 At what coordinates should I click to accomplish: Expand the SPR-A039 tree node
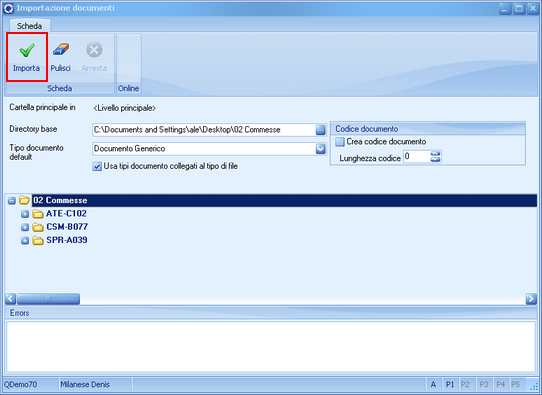[x=25, y=240]
